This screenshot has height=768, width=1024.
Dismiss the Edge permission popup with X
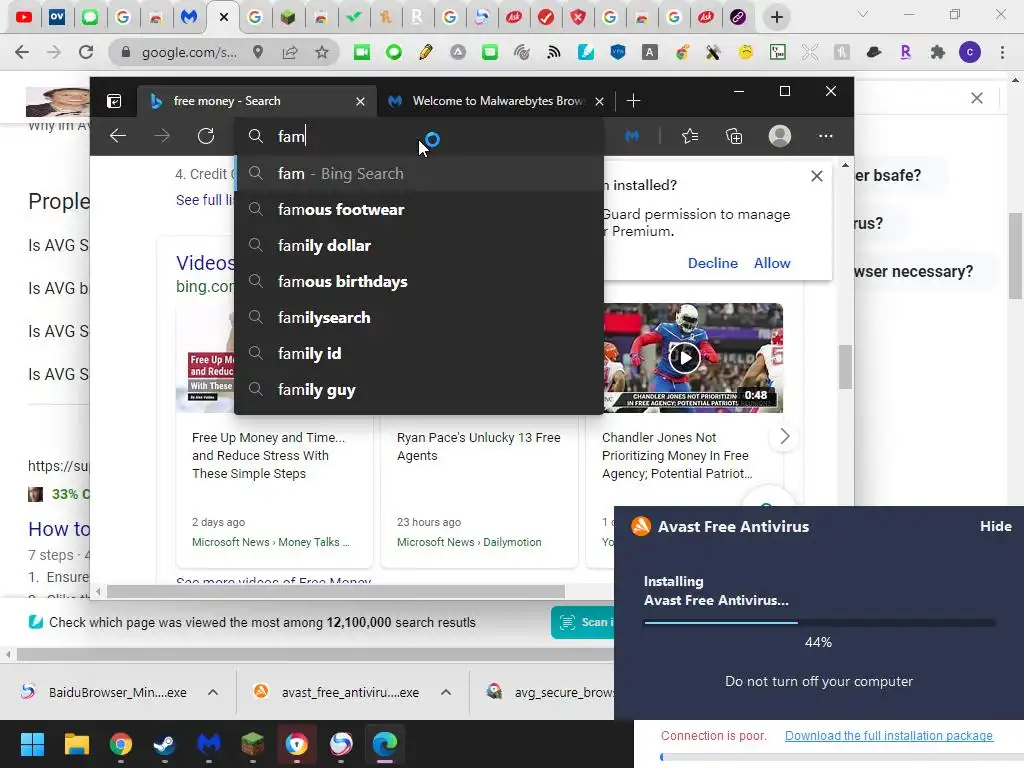816,176
